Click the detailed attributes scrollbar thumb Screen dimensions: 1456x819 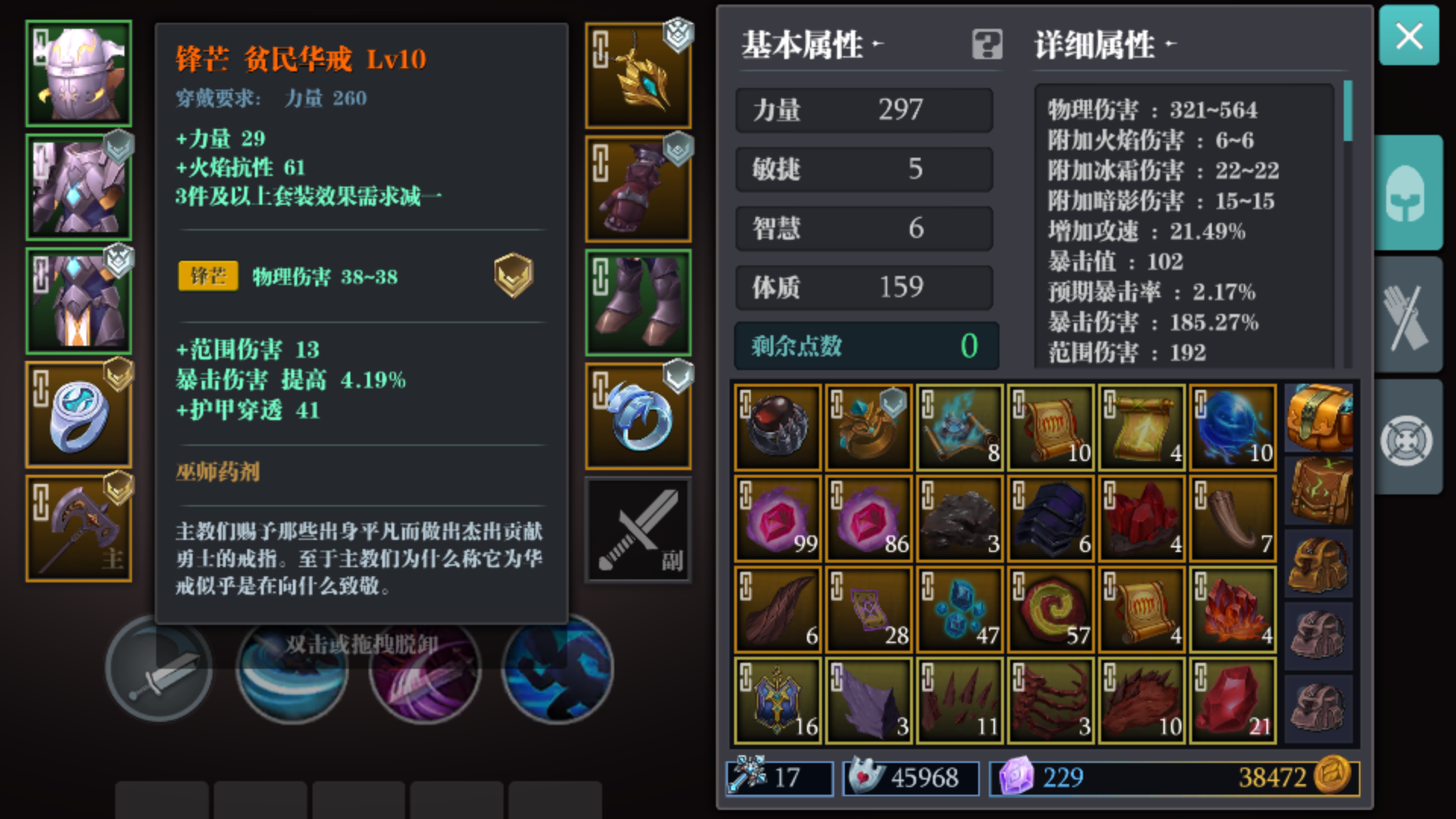click(x=1348, y=111)
